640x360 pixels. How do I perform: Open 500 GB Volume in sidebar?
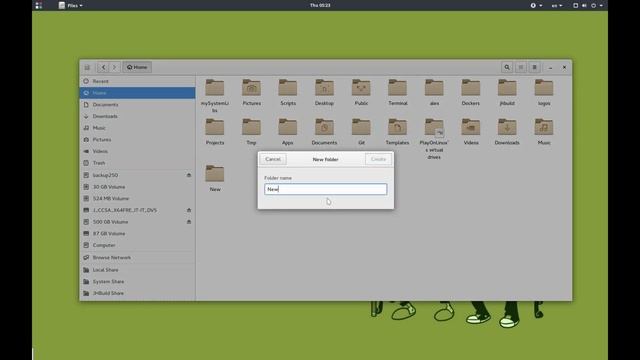137,222
